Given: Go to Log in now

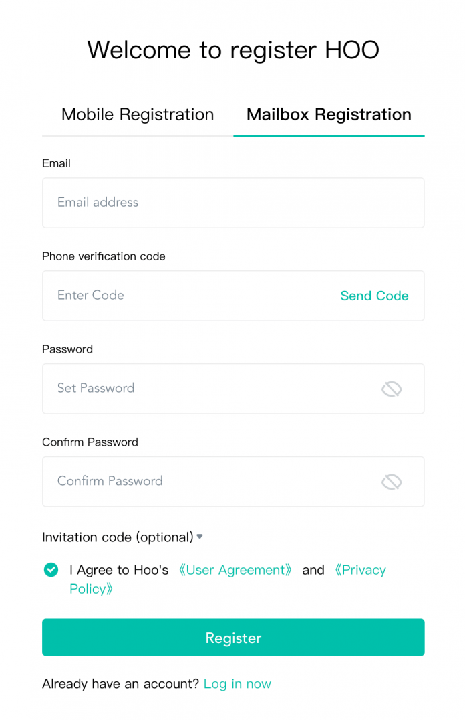Looking at the screenshot, I should (x=237, y=684).
